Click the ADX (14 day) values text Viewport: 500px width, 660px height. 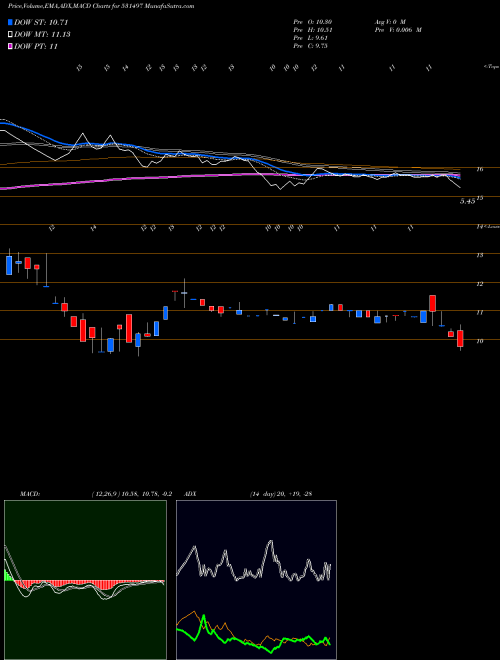tap(280, 494)
